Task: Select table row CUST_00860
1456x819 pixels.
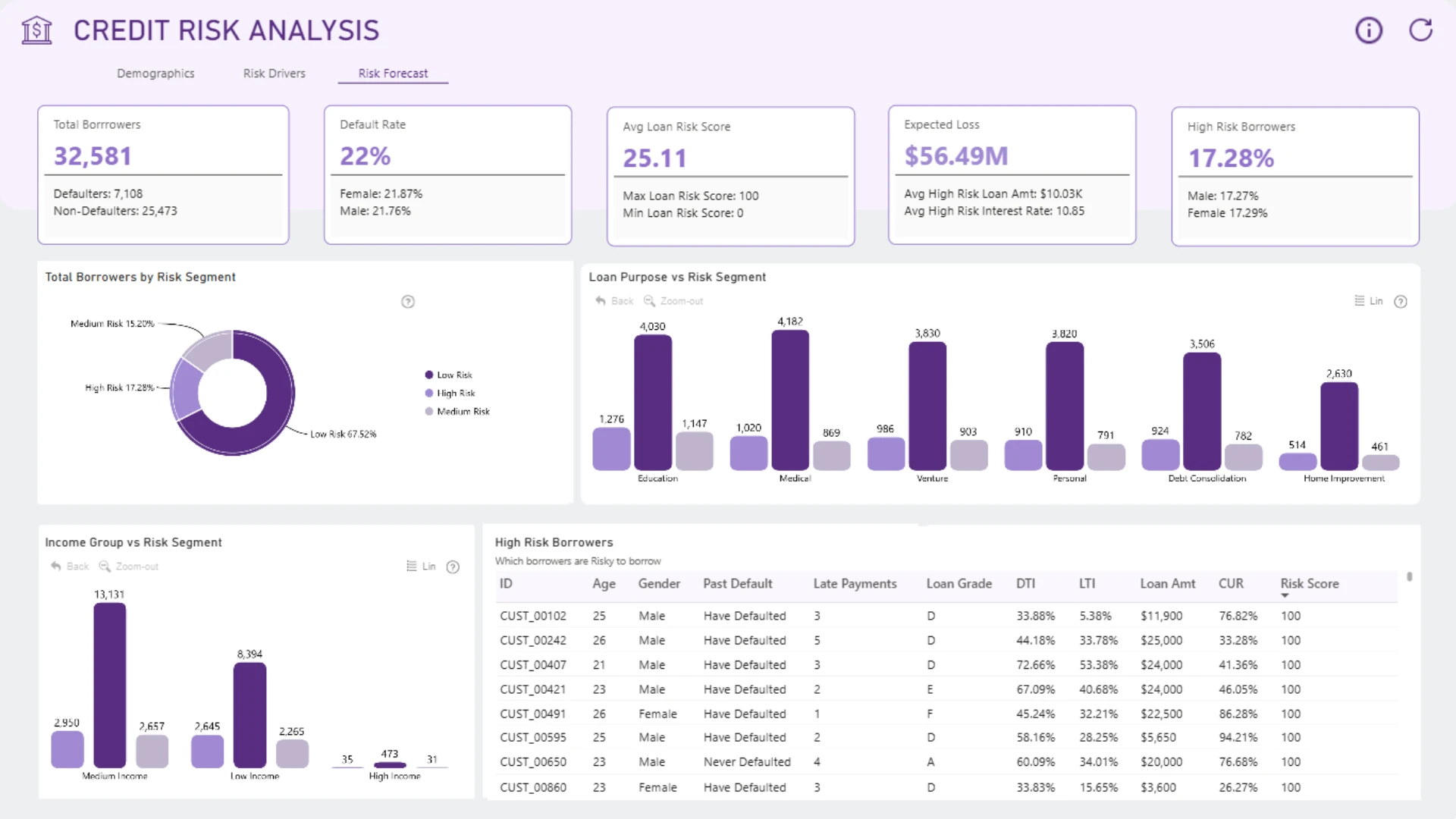Action: pos(946,787)
